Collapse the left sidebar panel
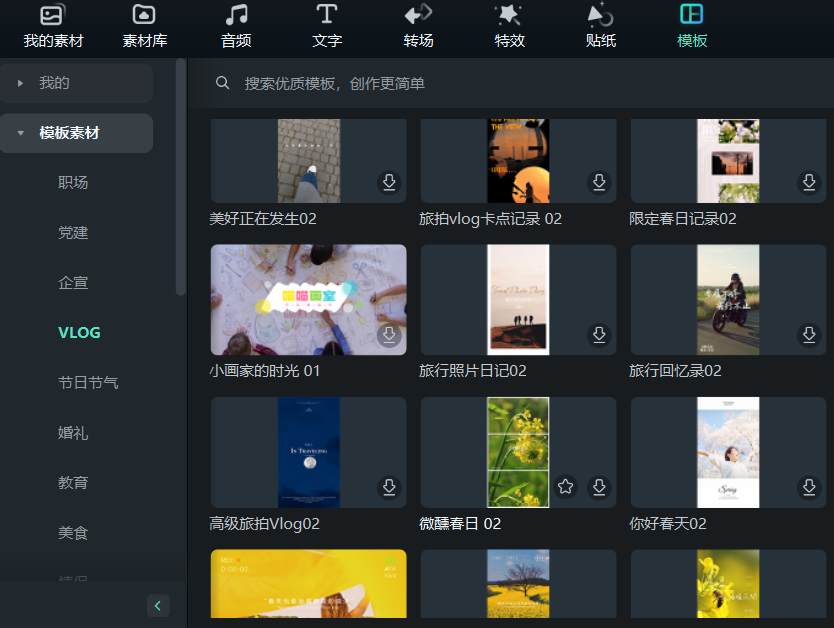This screenshot has width=834, height=628. [x=158, y=605]
